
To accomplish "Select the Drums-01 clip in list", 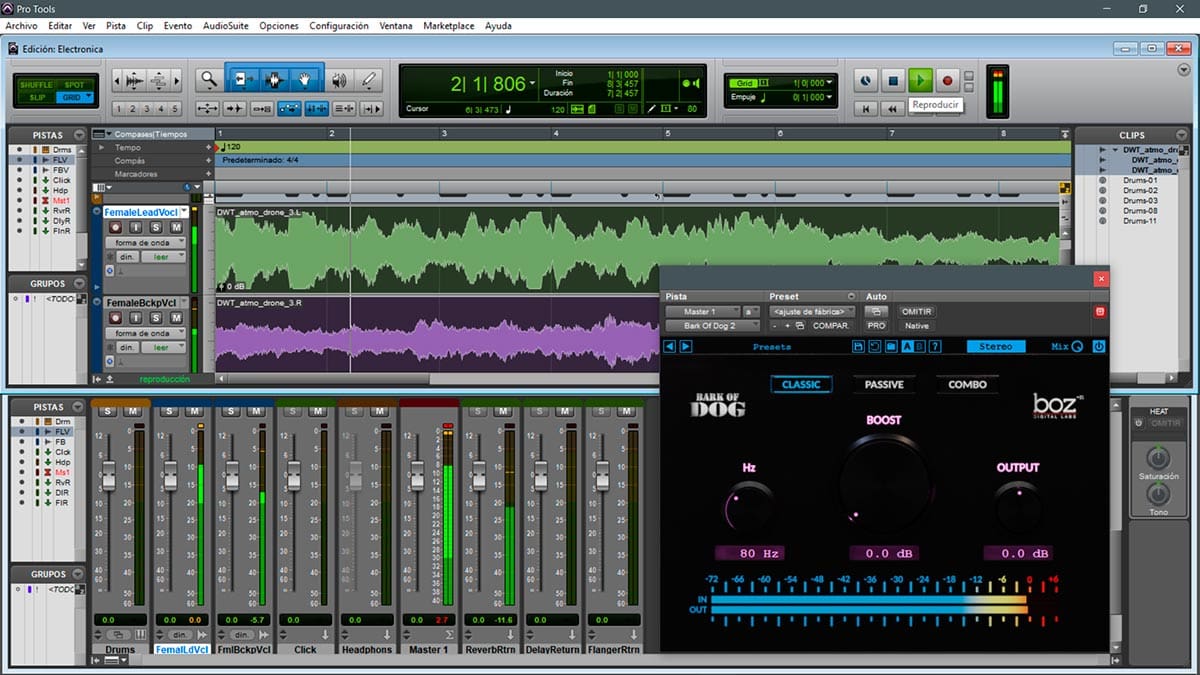I will tap(1139, 180).
